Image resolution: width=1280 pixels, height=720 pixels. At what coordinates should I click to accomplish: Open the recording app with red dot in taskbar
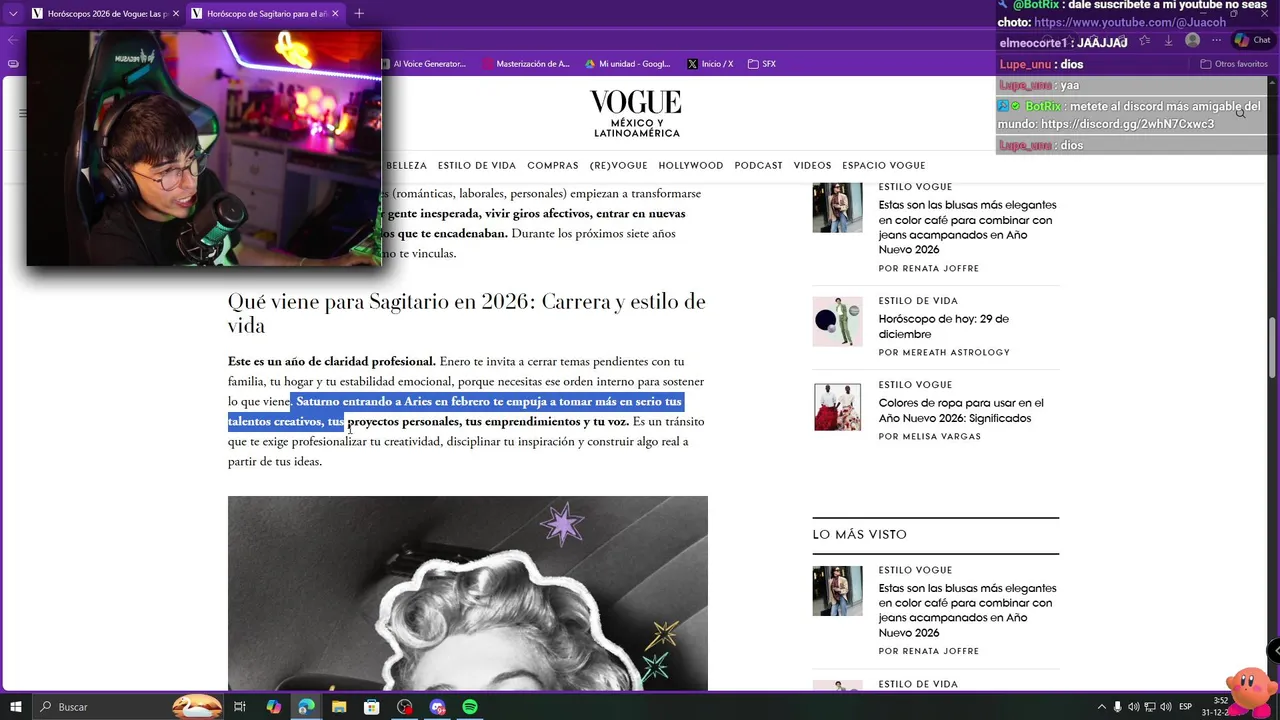pos(404,707)
